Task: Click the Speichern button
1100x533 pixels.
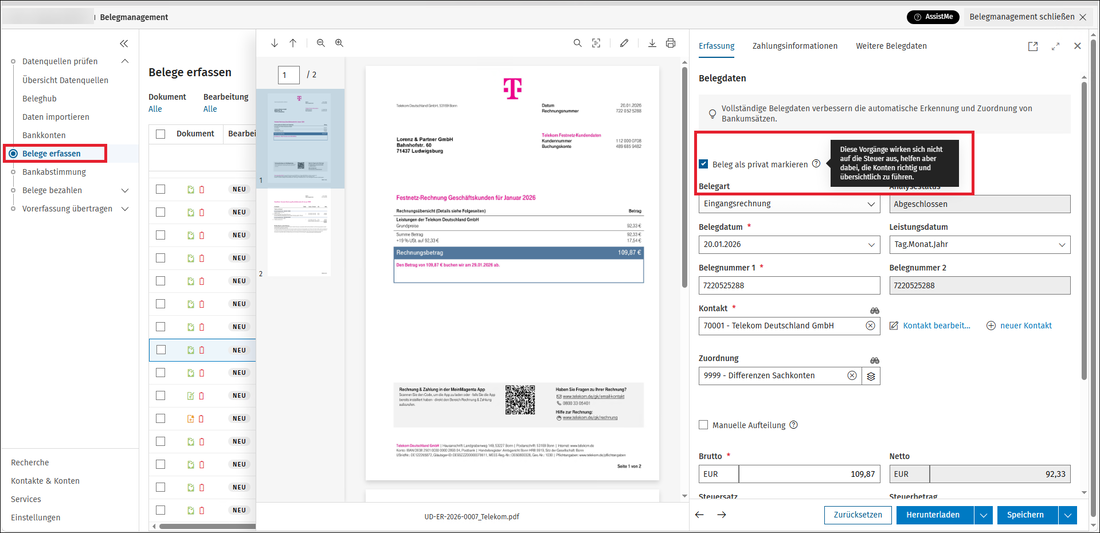Action: [1028, 515]
